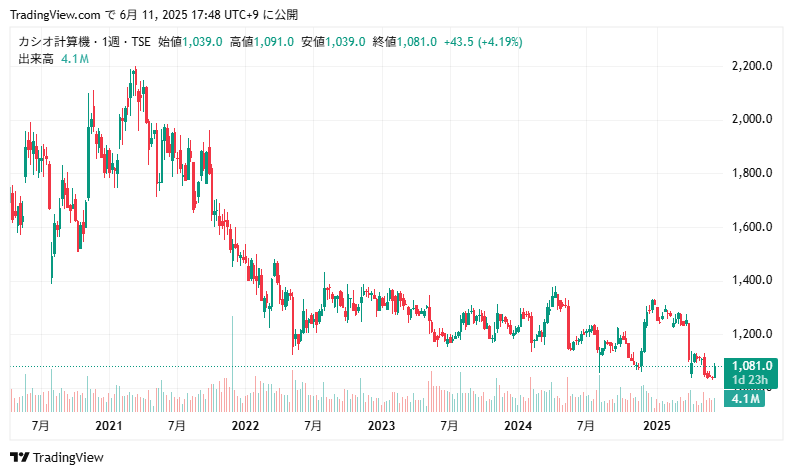This screenshot has height=475, width=793.
Task: Click the 2,200.0 price axis label
Action: click(x=752, y=66)
